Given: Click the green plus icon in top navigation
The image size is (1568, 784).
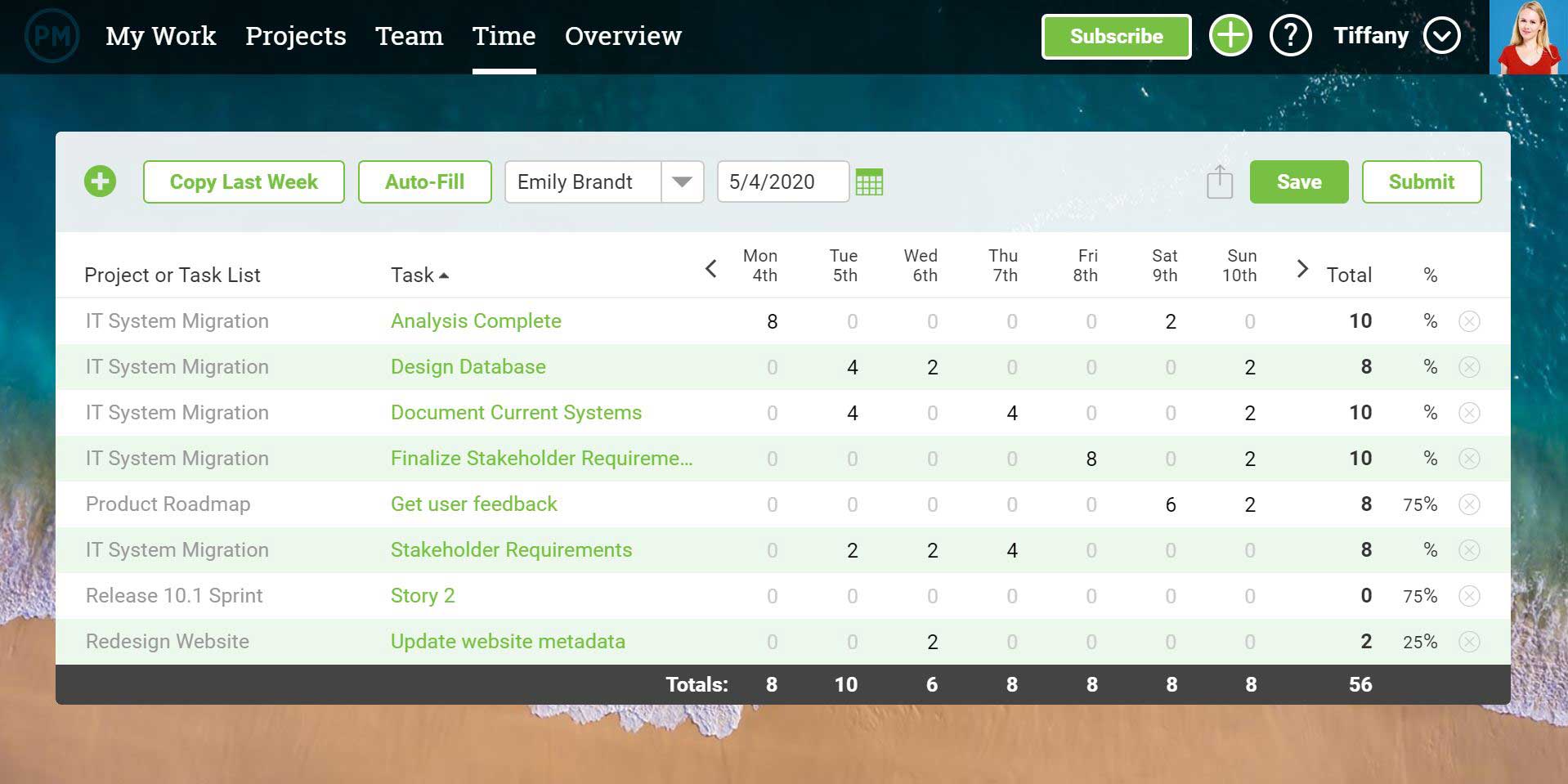Looking at the screenshot, I should pyautogui.click(x=1230, y=36).
